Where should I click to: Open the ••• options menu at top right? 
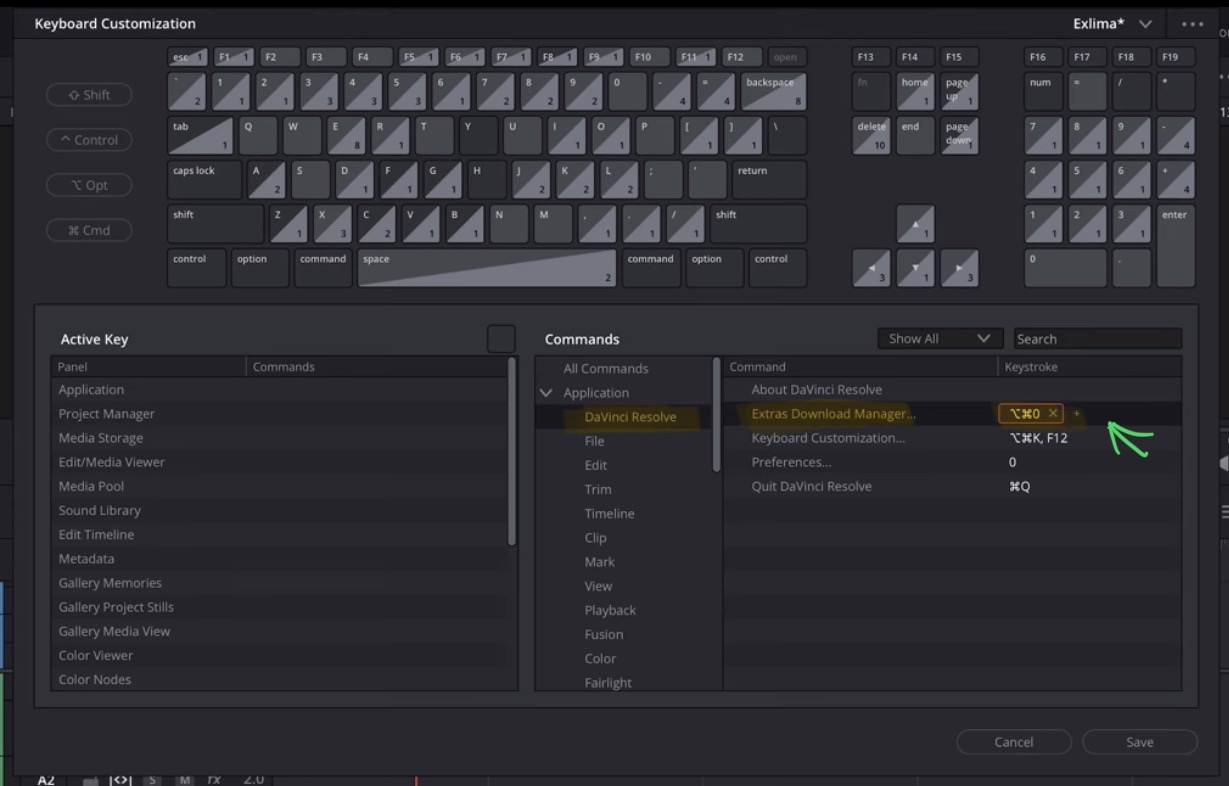pos(1192,23)
